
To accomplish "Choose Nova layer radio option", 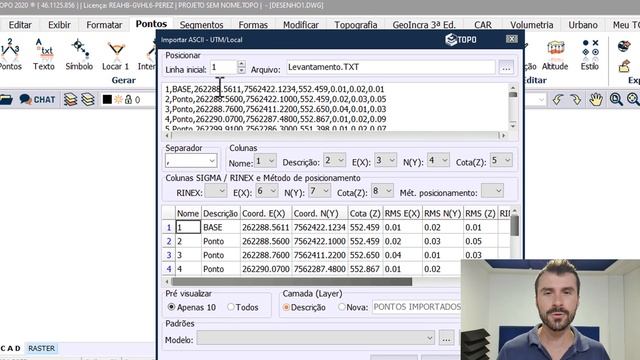I will coord(342,307).
